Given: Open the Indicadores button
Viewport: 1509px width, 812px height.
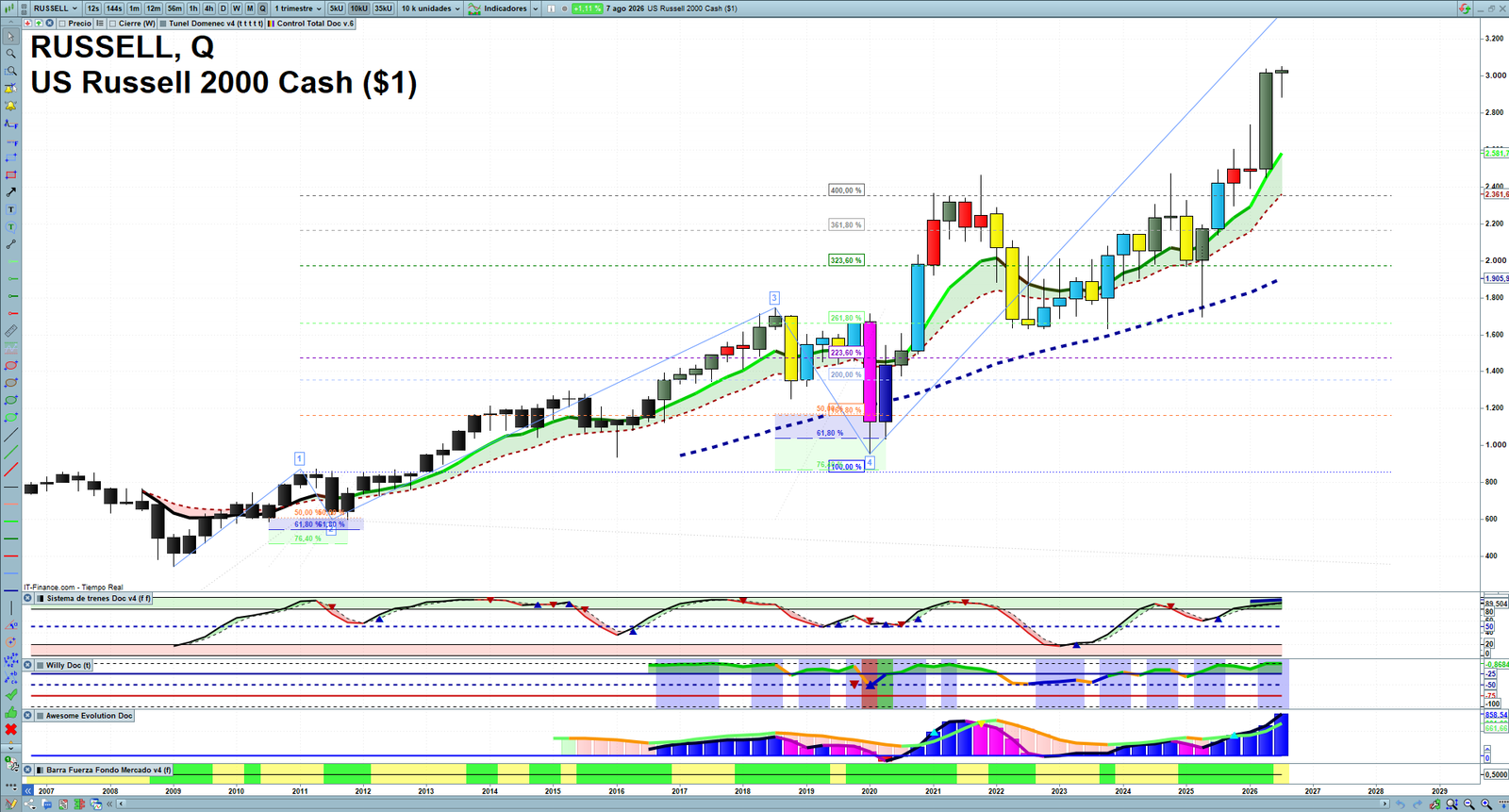Looking at the screenshot, I should [499, 8].
